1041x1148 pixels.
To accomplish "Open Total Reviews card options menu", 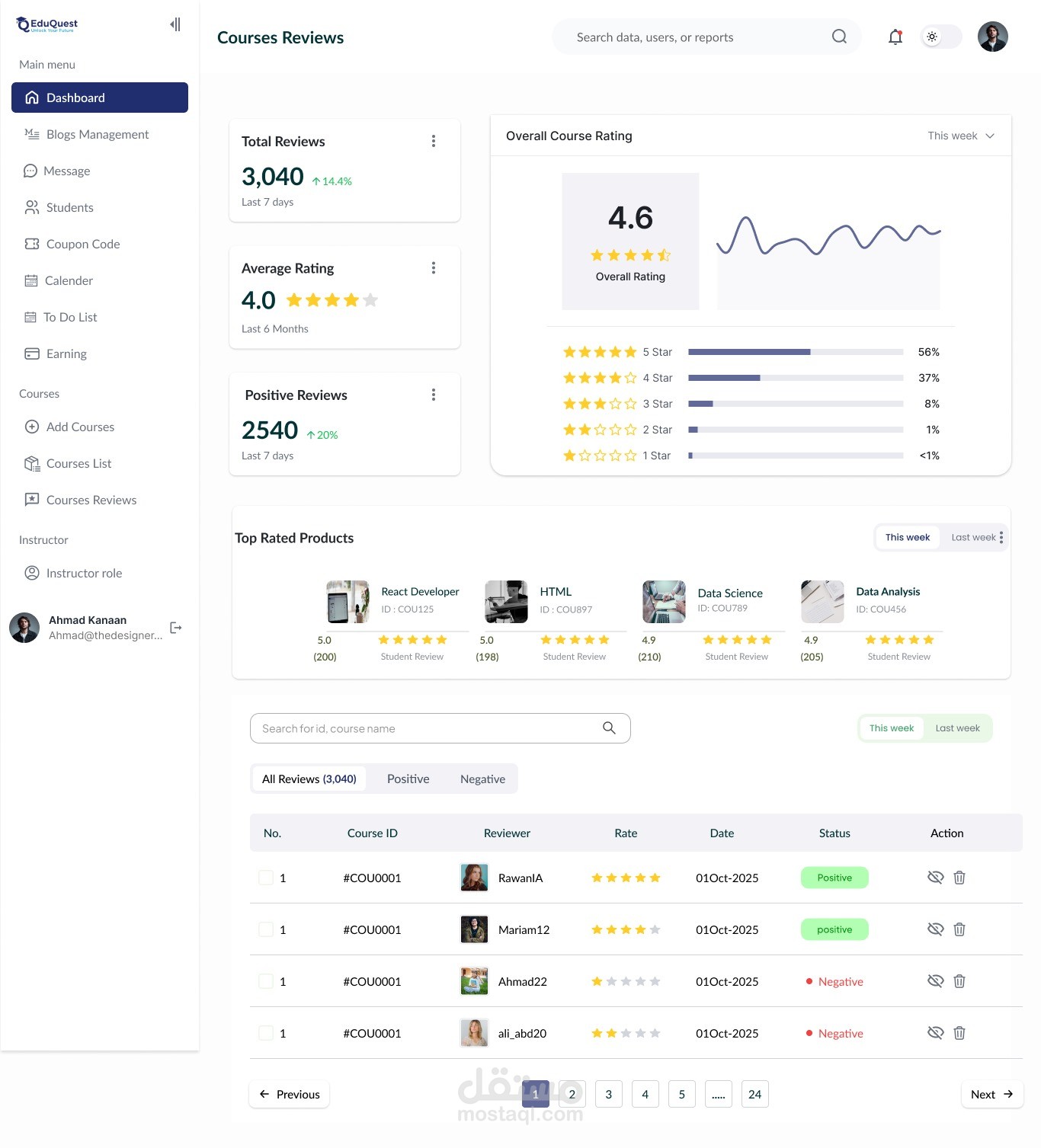I will click(x=434, y=141).
